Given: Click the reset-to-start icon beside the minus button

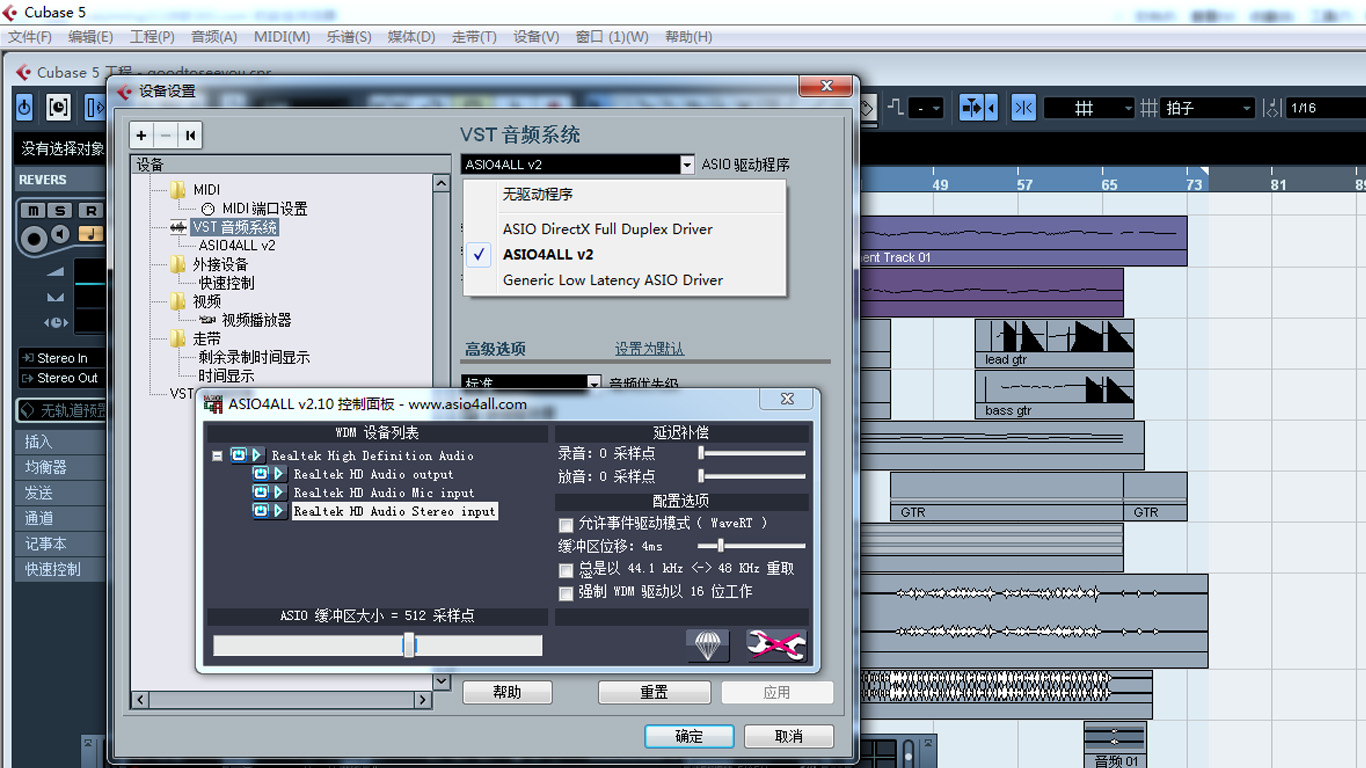Looking at the screenshot, I should click(190, 136).
